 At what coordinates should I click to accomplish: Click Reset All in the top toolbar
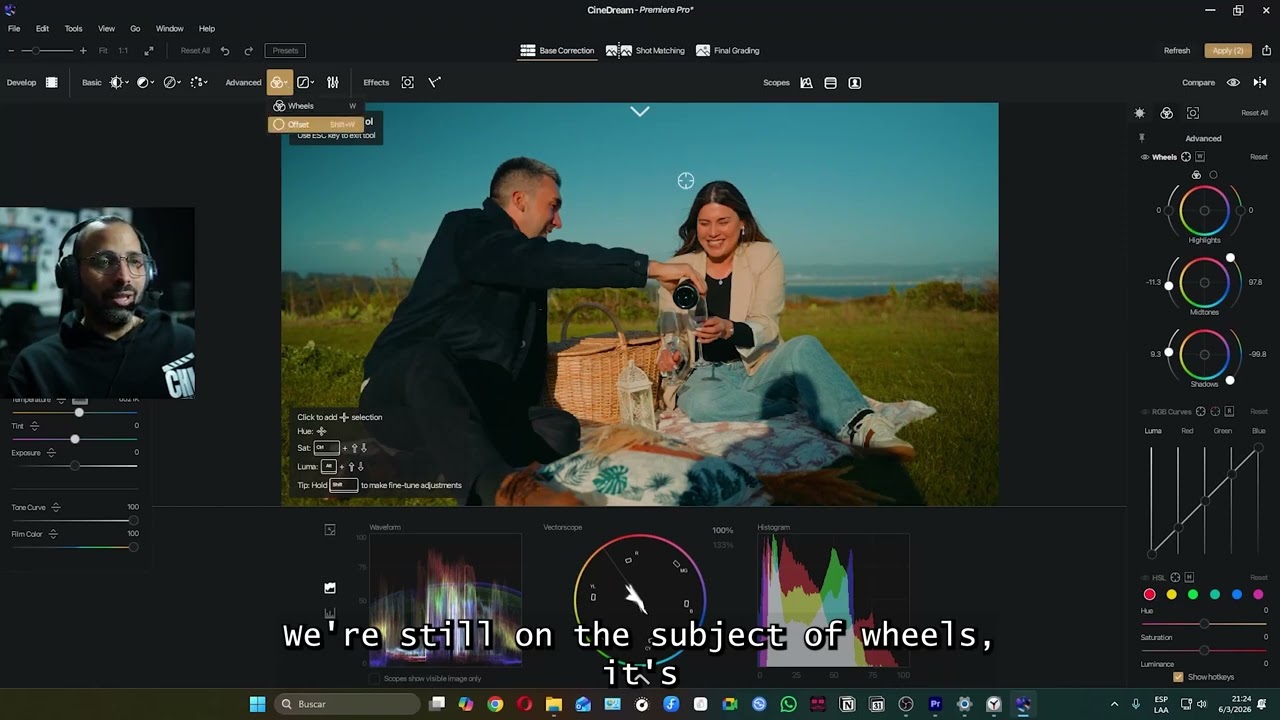[195, 50]
